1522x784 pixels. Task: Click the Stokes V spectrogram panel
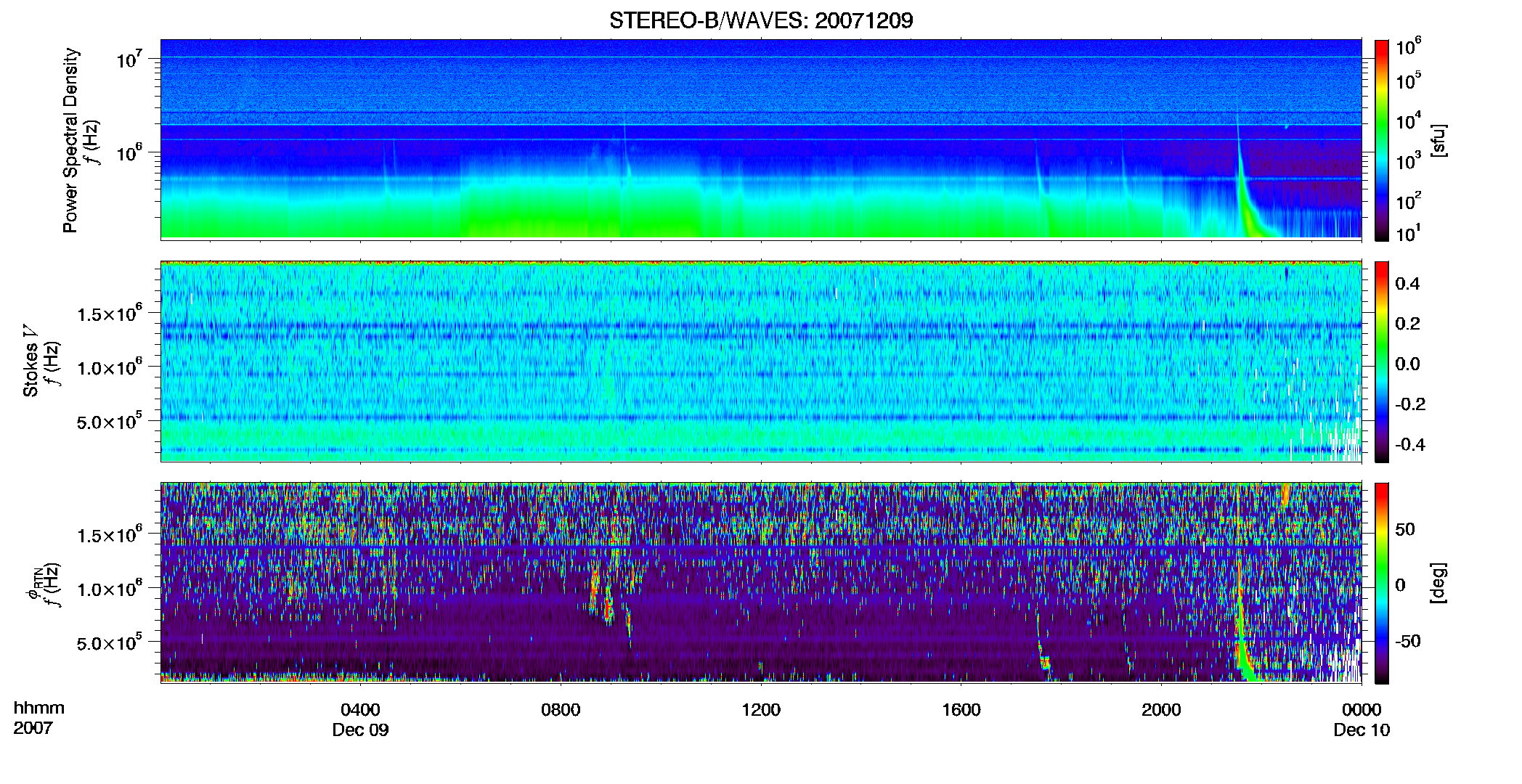tap(761, 362)
